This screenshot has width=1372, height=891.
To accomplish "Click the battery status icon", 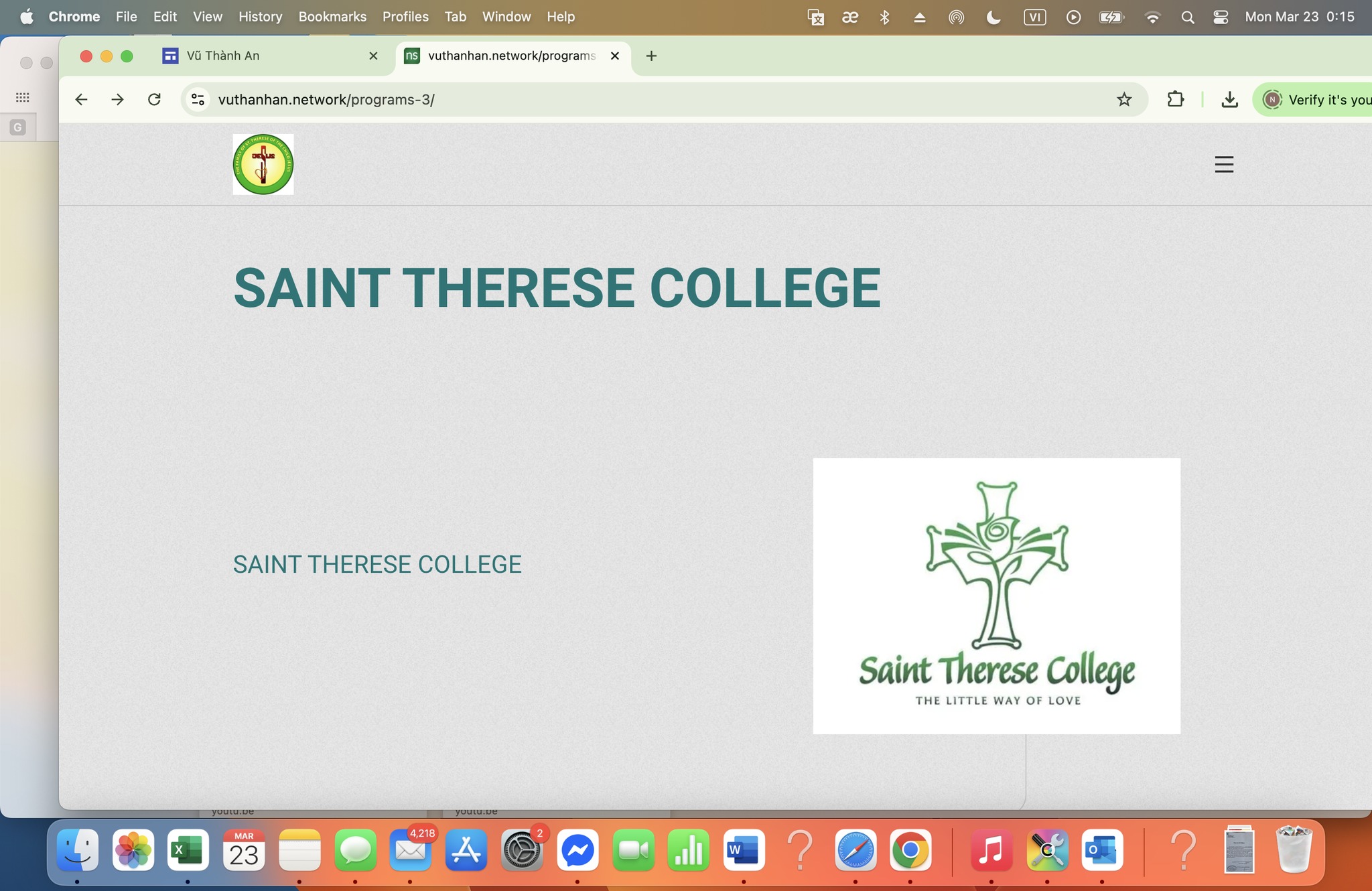I will (1112, 17).
